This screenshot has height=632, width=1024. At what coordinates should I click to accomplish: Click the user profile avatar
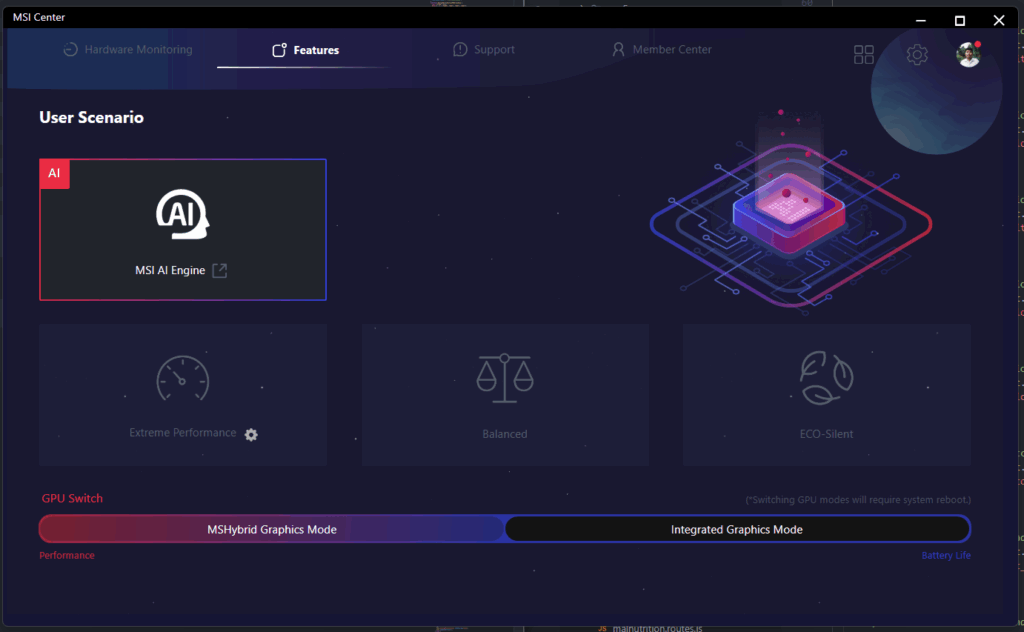click(968, 54)
